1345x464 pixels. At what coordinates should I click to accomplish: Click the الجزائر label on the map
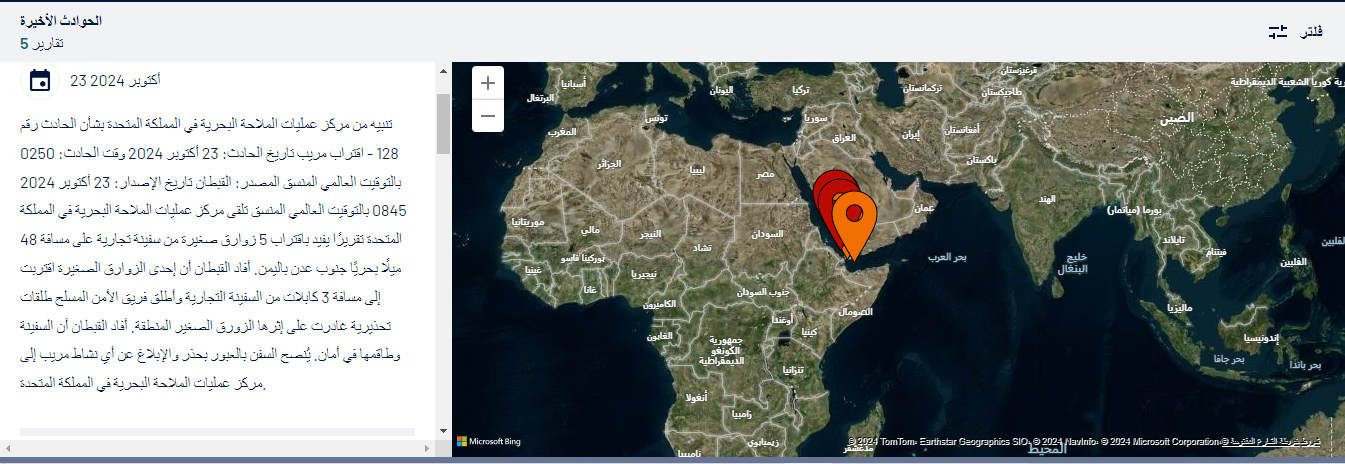(608, 163)
